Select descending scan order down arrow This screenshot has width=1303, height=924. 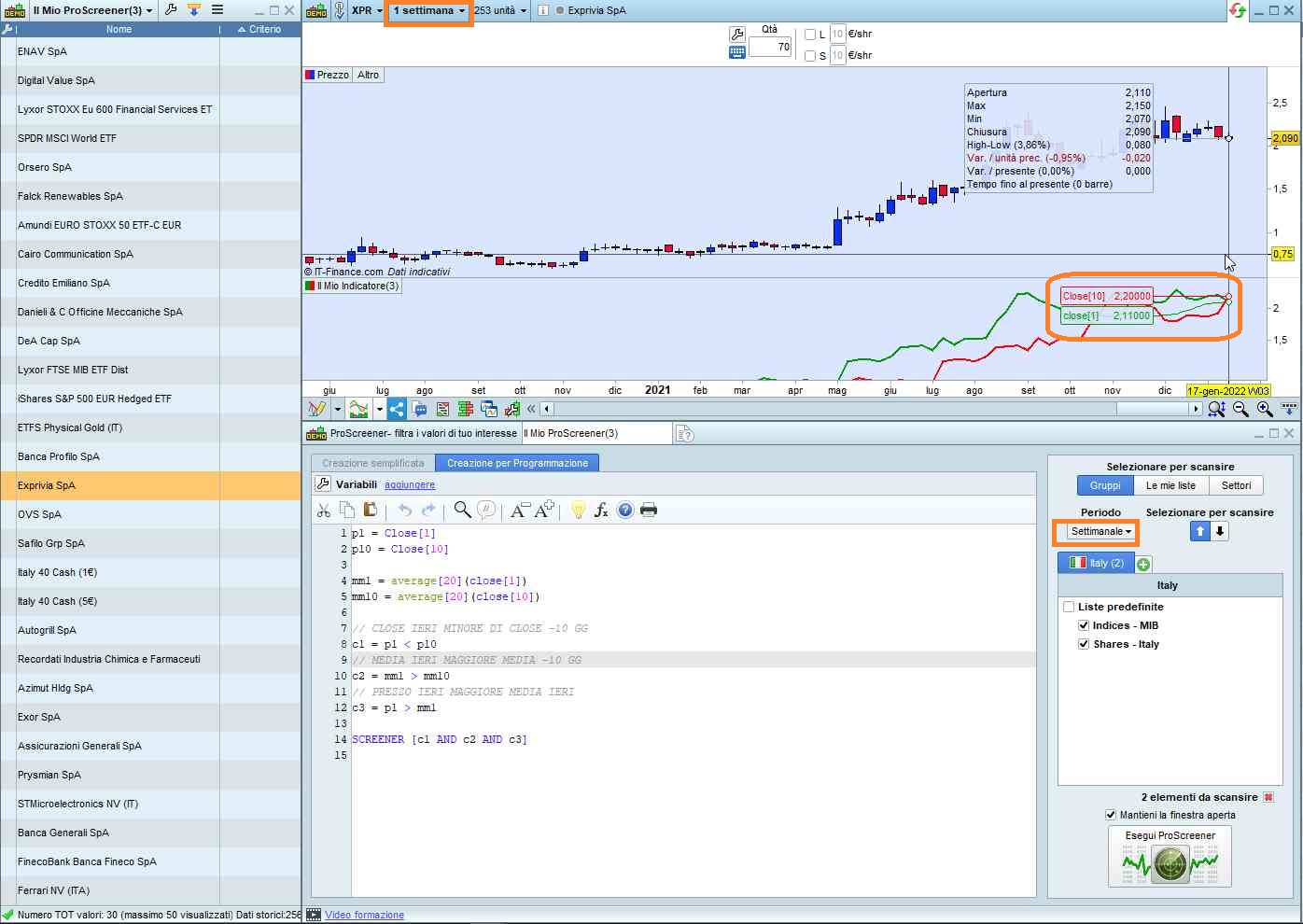point(1219,531)
